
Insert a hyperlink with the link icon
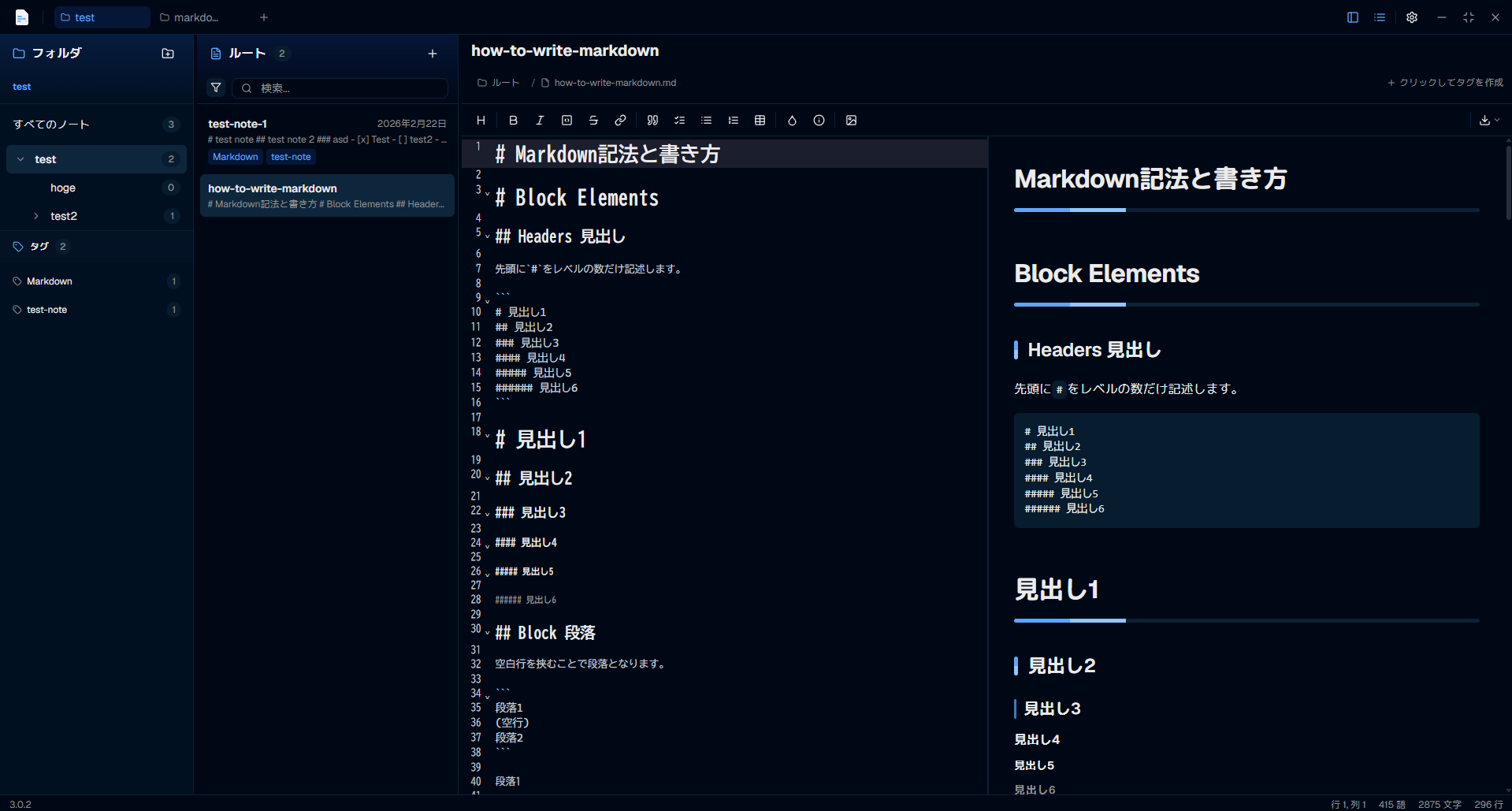pos(620,121)
